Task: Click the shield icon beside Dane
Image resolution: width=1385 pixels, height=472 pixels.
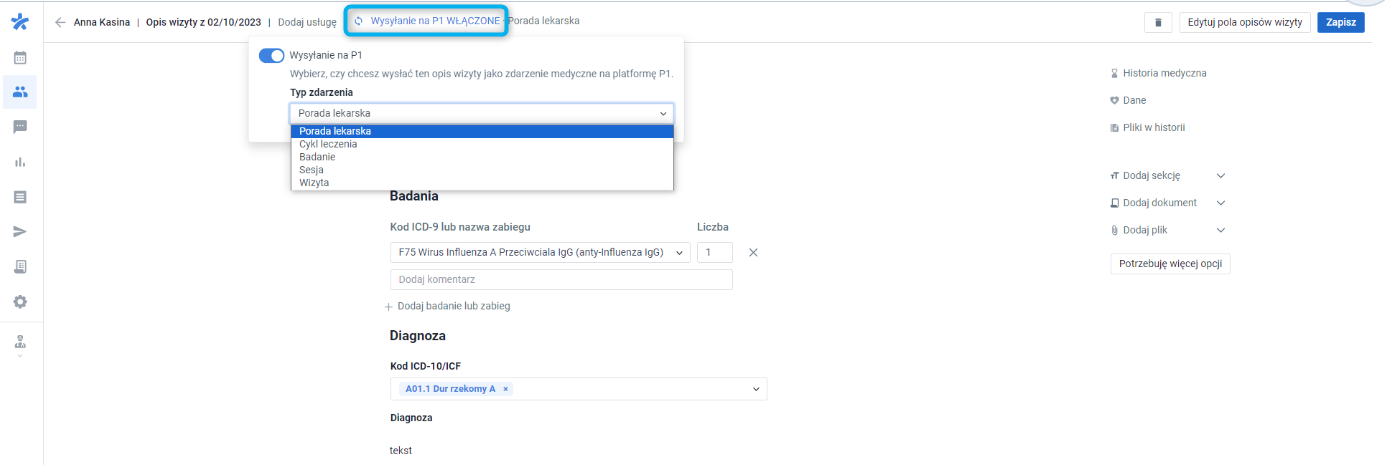Action: [1114, 101]
